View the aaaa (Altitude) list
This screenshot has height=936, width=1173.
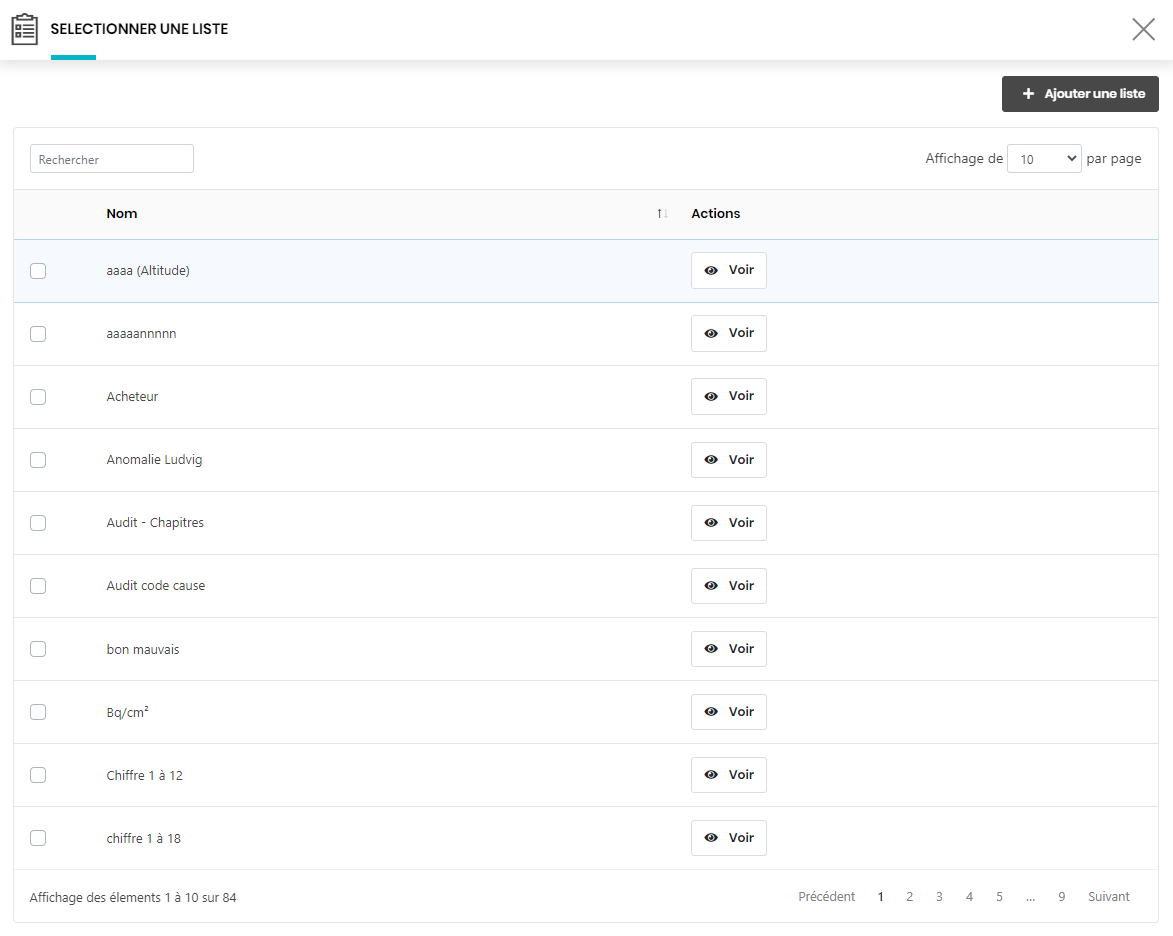pos(728,271)
